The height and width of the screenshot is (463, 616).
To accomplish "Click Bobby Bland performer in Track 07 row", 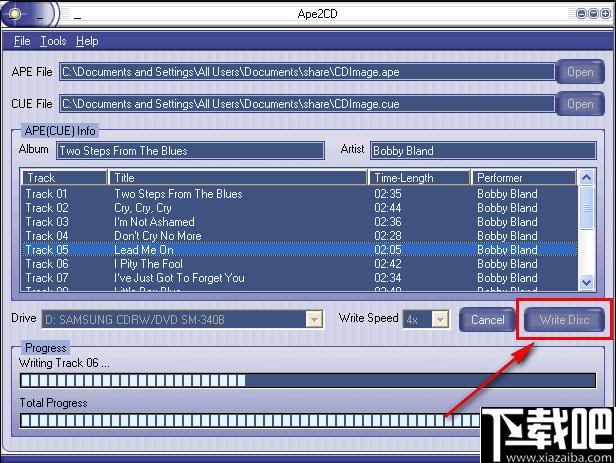I will click(507, 278).
